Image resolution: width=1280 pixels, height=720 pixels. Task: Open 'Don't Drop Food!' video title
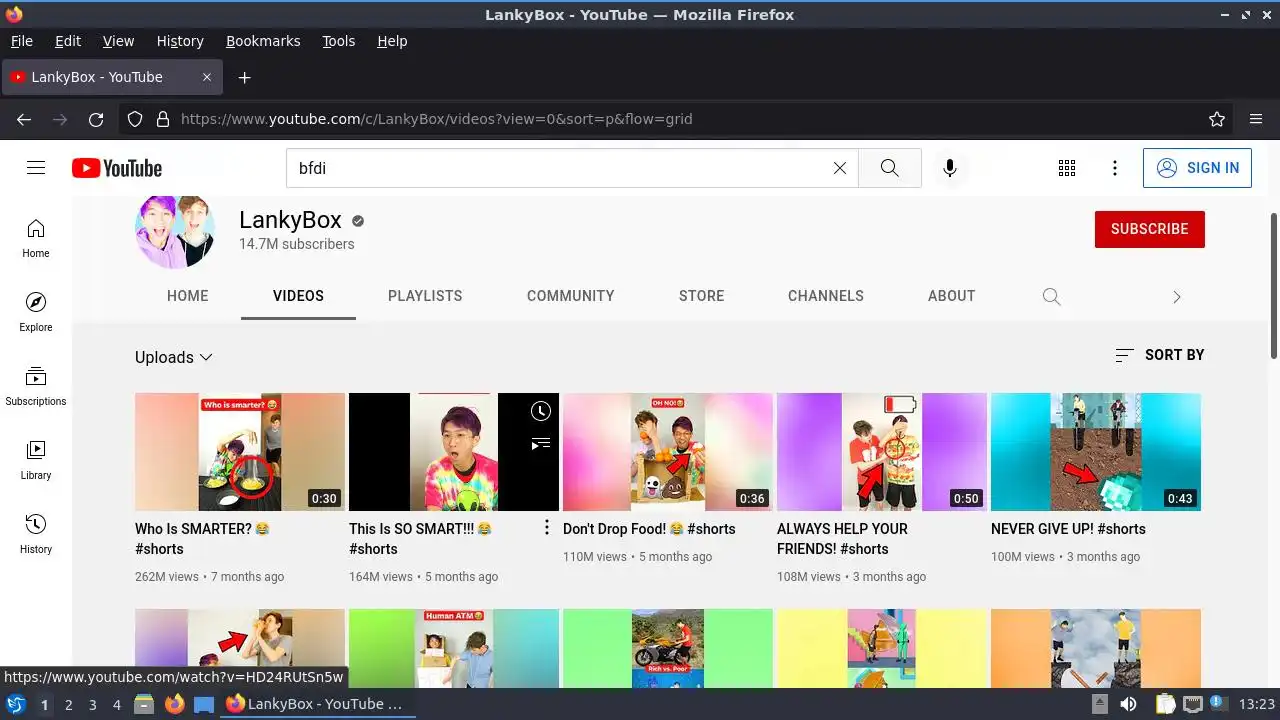pyautogui.click(x=649, y=528)
